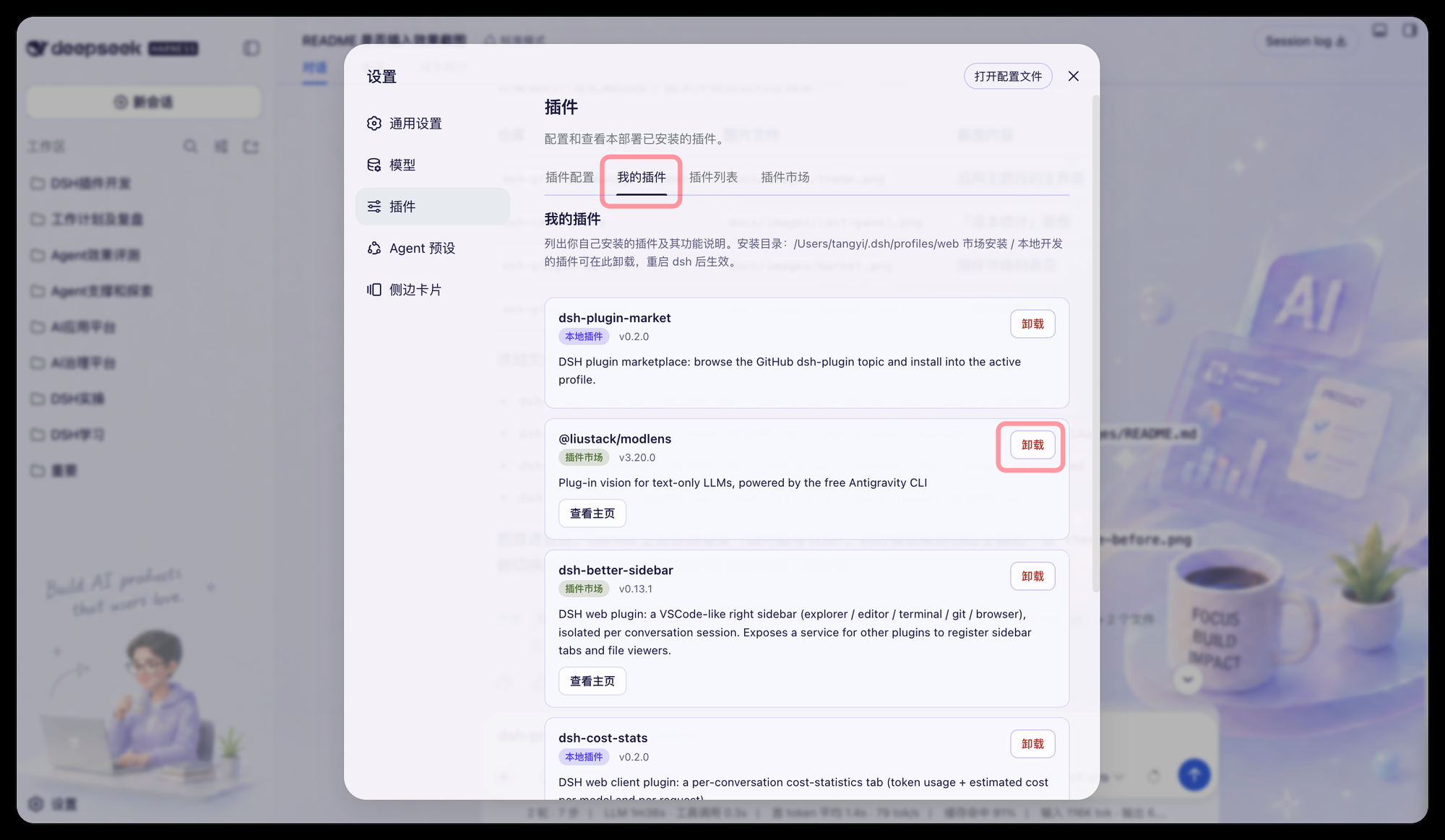Click the new-folder icon in the workspace header
The image size is (1445, 840).
(251, 147)
